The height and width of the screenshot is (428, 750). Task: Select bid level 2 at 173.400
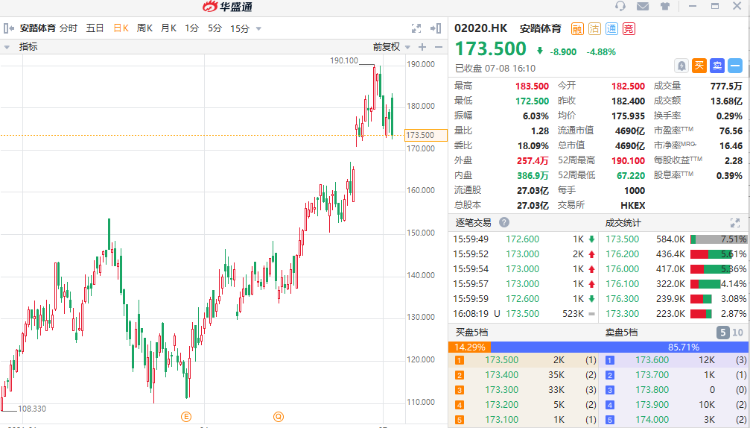pyautogui.click(x=524, y=375)
